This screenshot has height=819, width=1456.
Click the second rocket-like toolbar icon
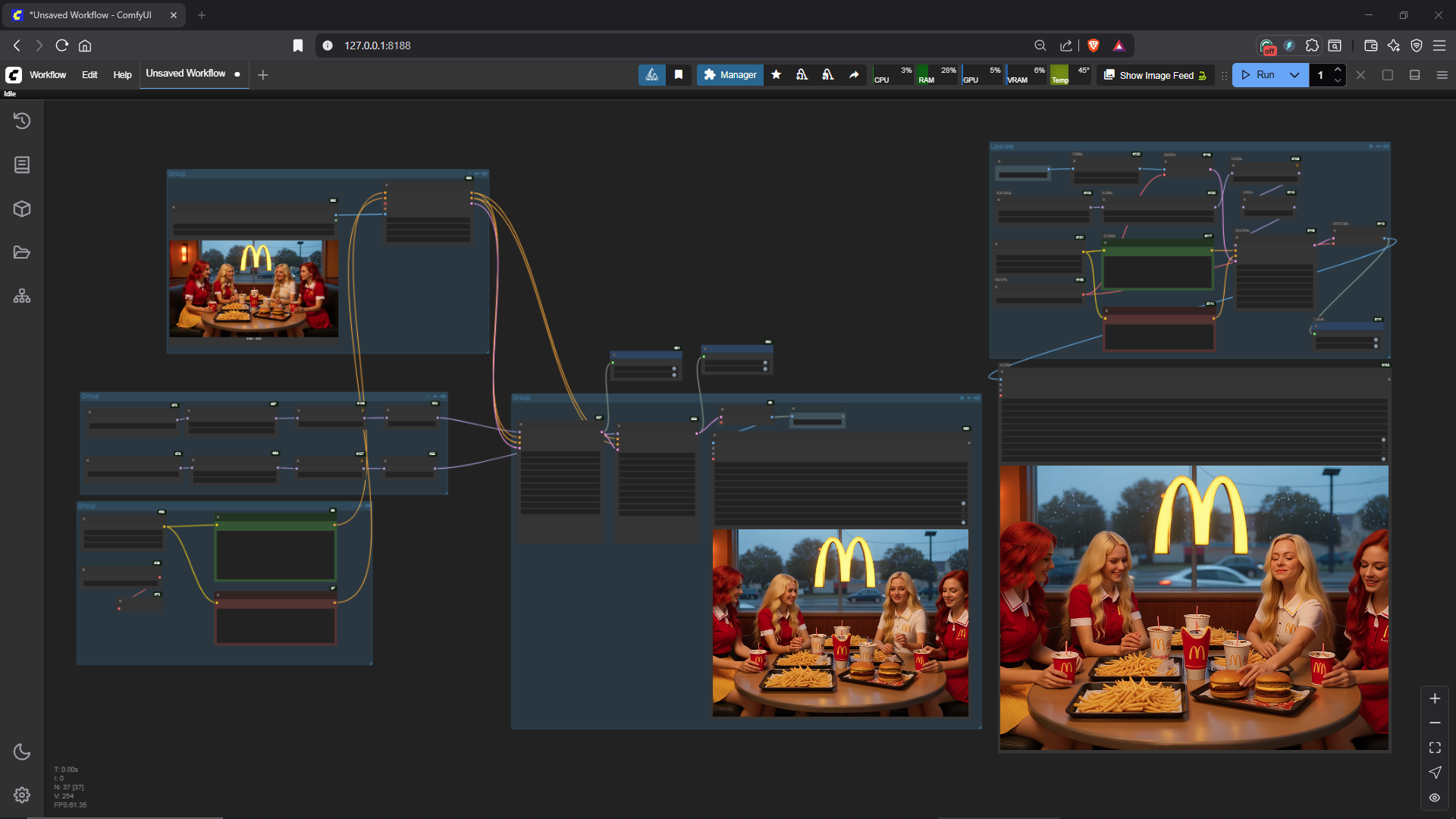tap(828, 74)
